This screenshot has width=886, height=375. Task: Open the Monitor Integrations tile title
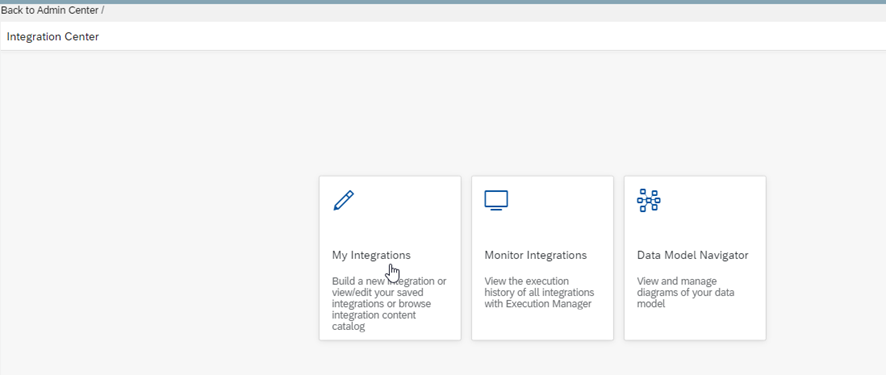coord(536,255)
